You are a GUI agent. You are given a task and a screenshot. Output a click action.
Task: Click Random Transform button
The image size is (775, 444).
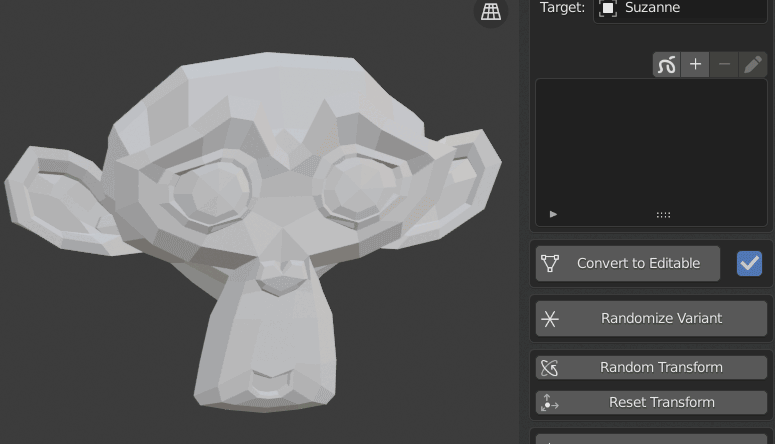651,367
